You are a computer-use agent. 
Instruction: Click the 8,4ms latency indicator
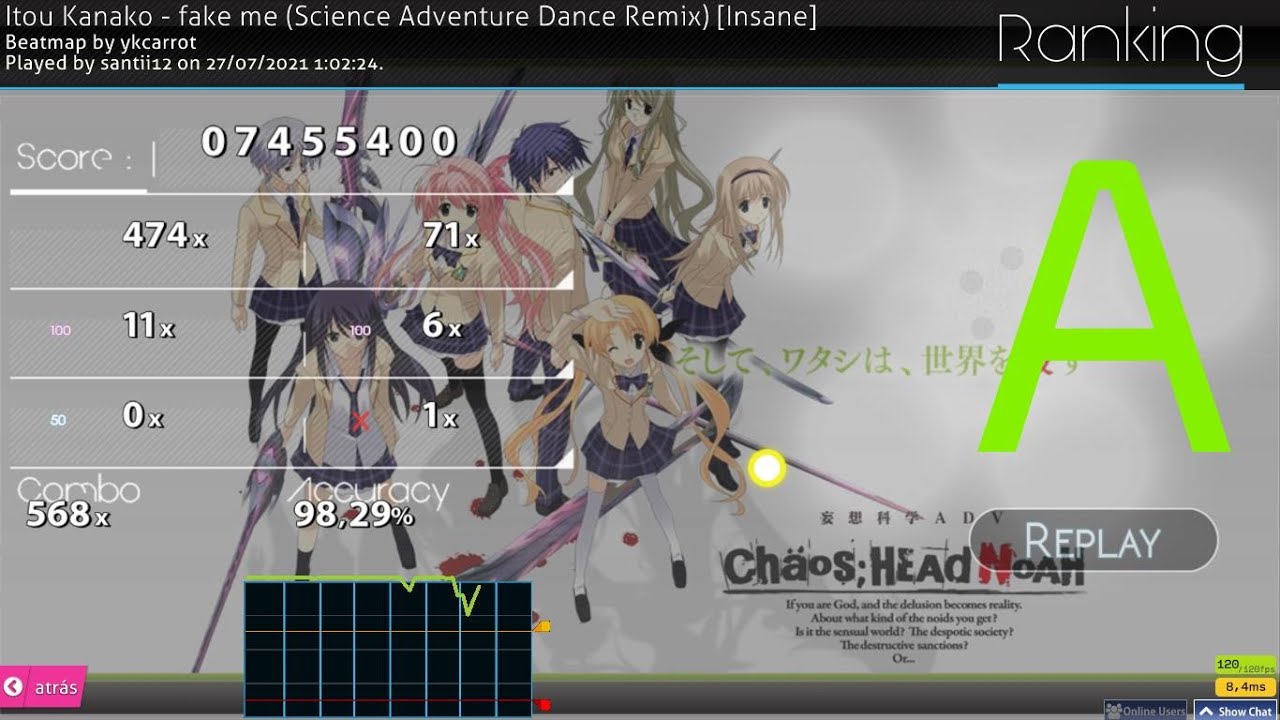click(x=1245, y=687)
